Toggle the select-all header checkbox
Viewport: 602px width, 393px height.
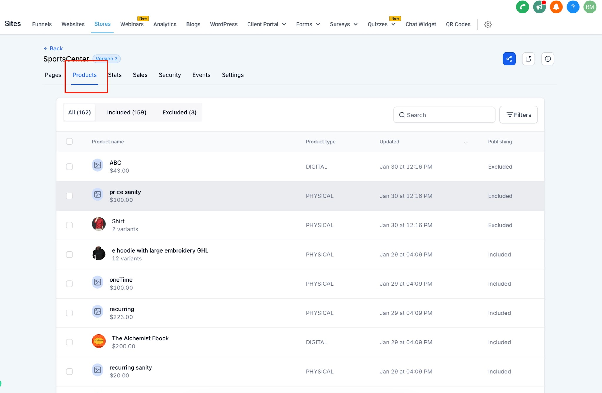coord(69,141)
